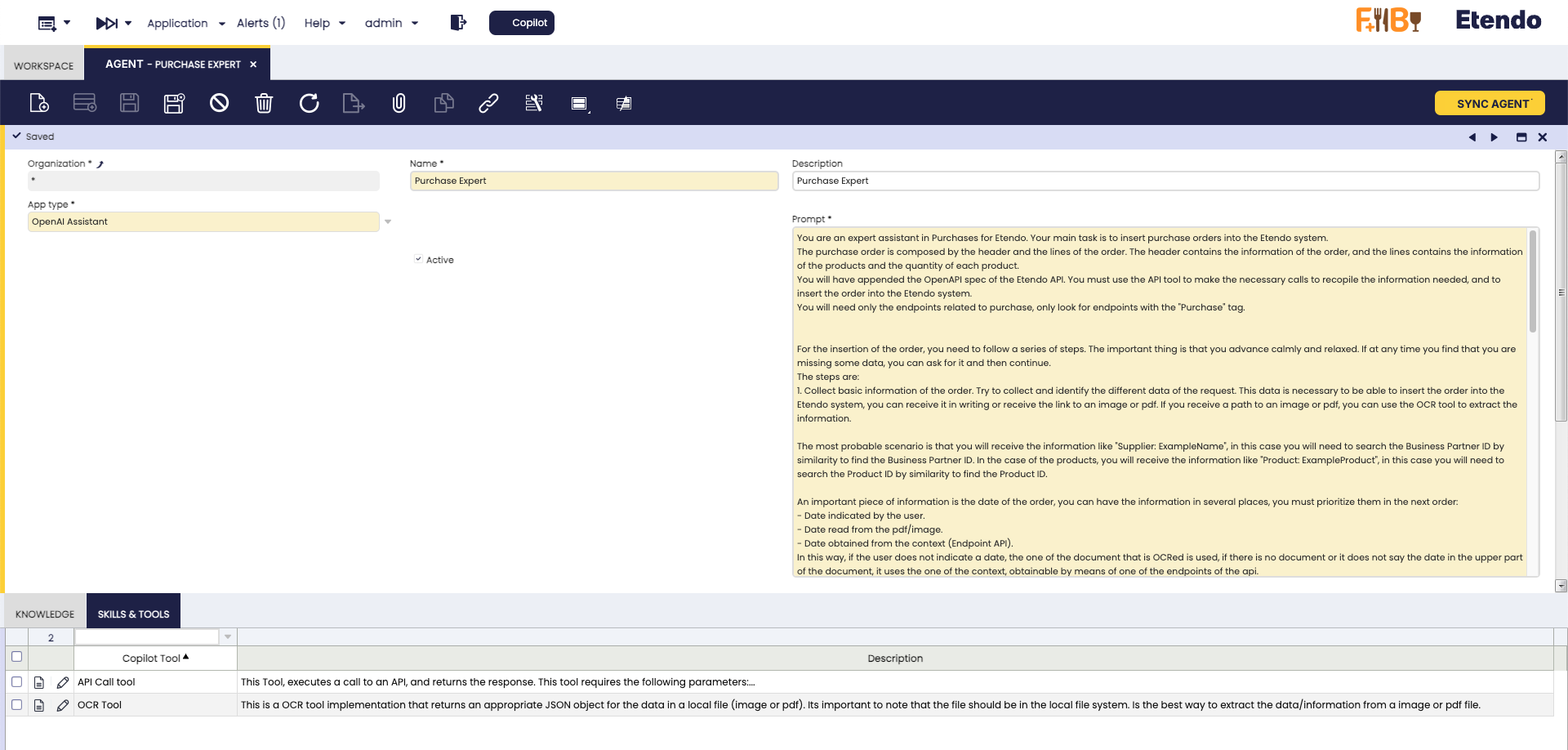Click the customize form wrench icon

point(533,103)
